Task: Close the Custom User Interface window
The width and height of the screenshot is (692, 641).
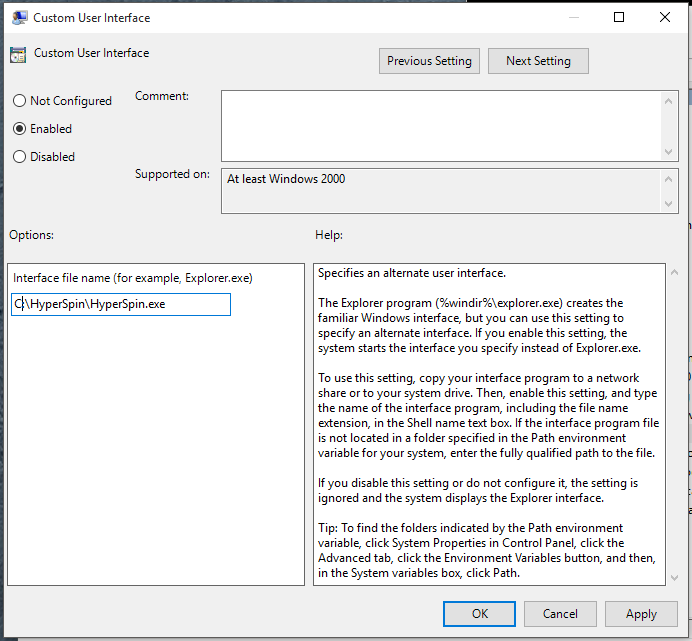Action: tap(665, 17)
